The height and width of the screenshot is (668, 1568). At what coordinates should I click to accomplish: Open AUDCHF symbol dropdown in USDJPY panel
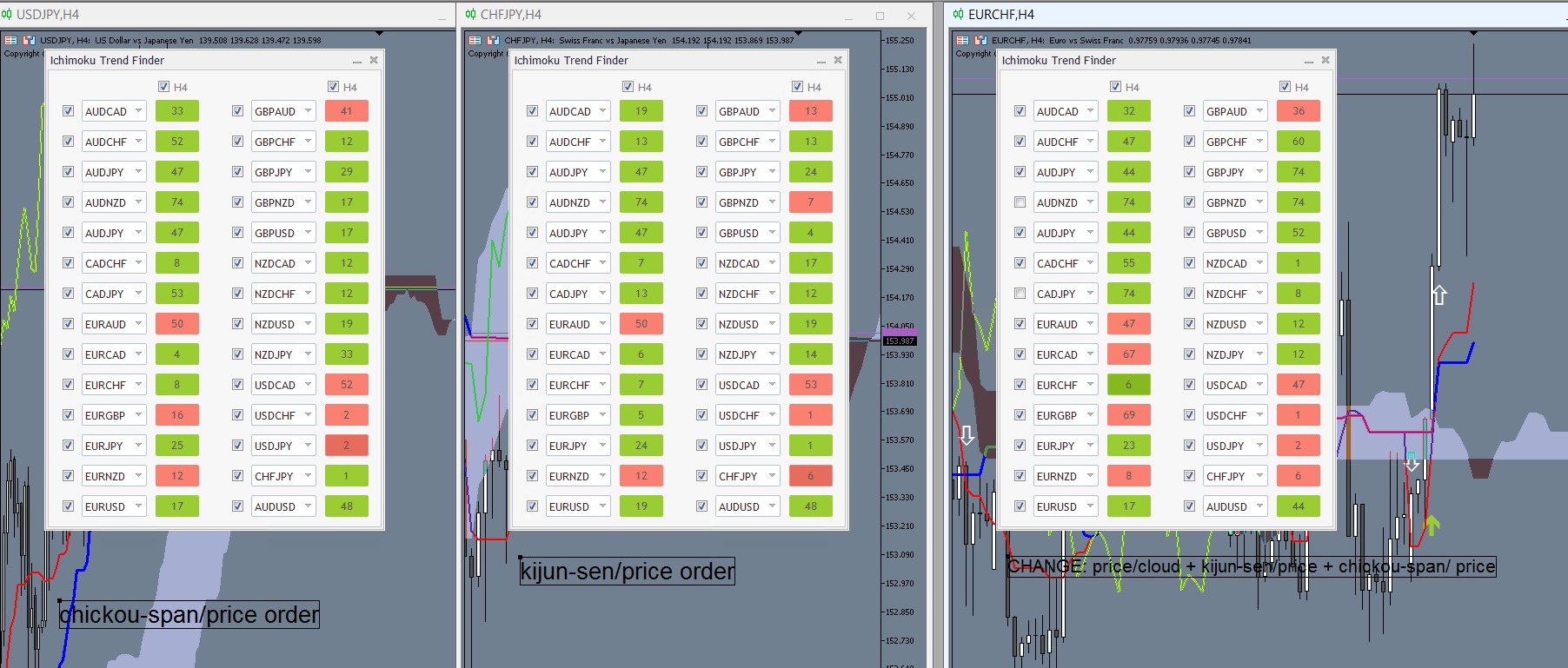point(113,142)
